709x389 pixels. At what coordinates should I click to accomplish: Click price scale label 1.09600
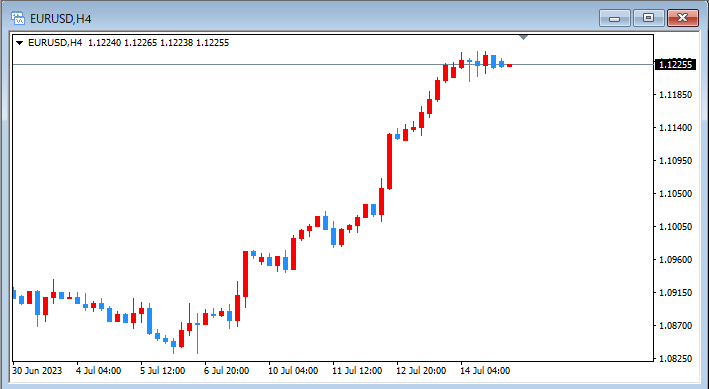point(676,260)
